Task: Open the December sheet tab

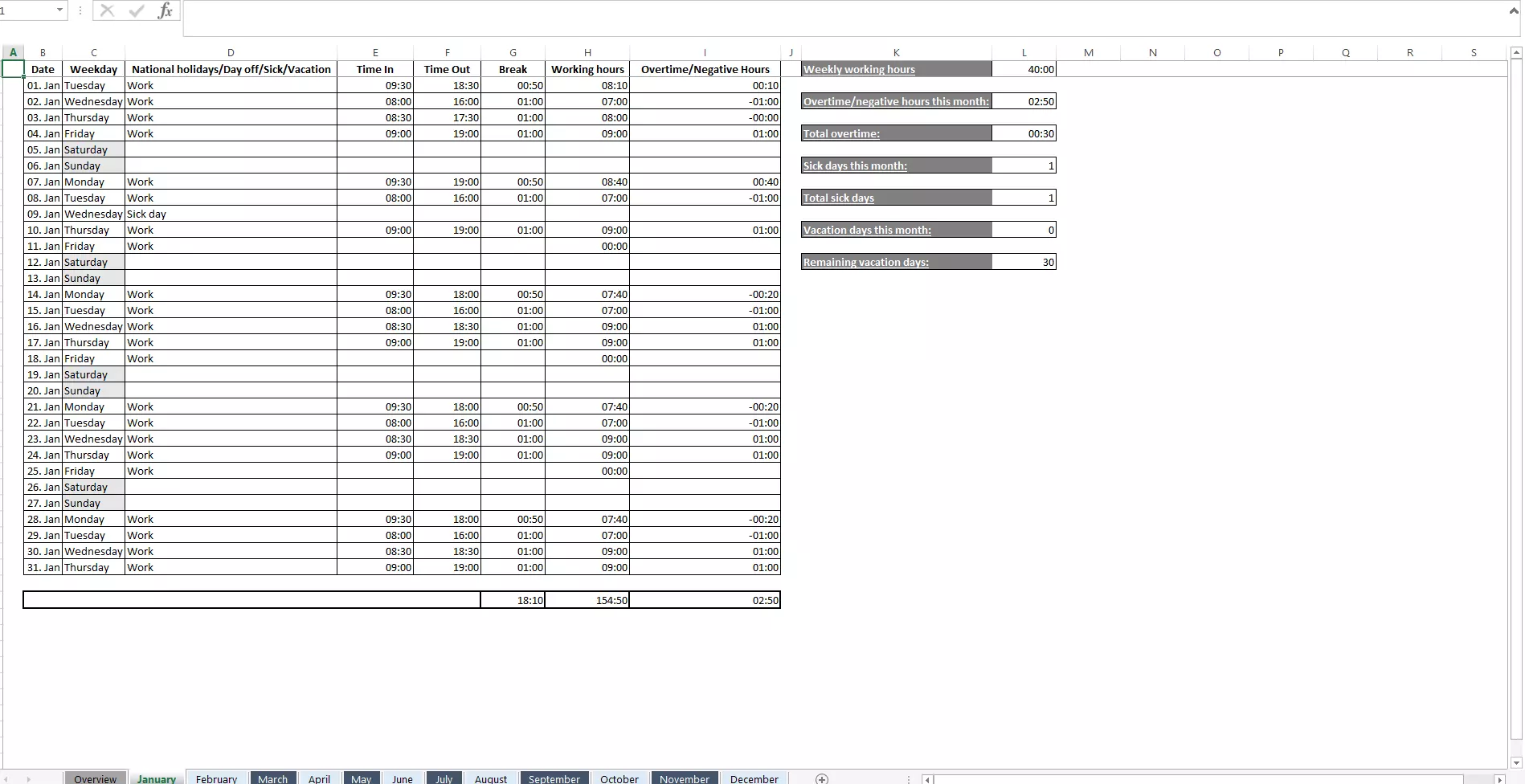Action: click(x=754, y=778)
